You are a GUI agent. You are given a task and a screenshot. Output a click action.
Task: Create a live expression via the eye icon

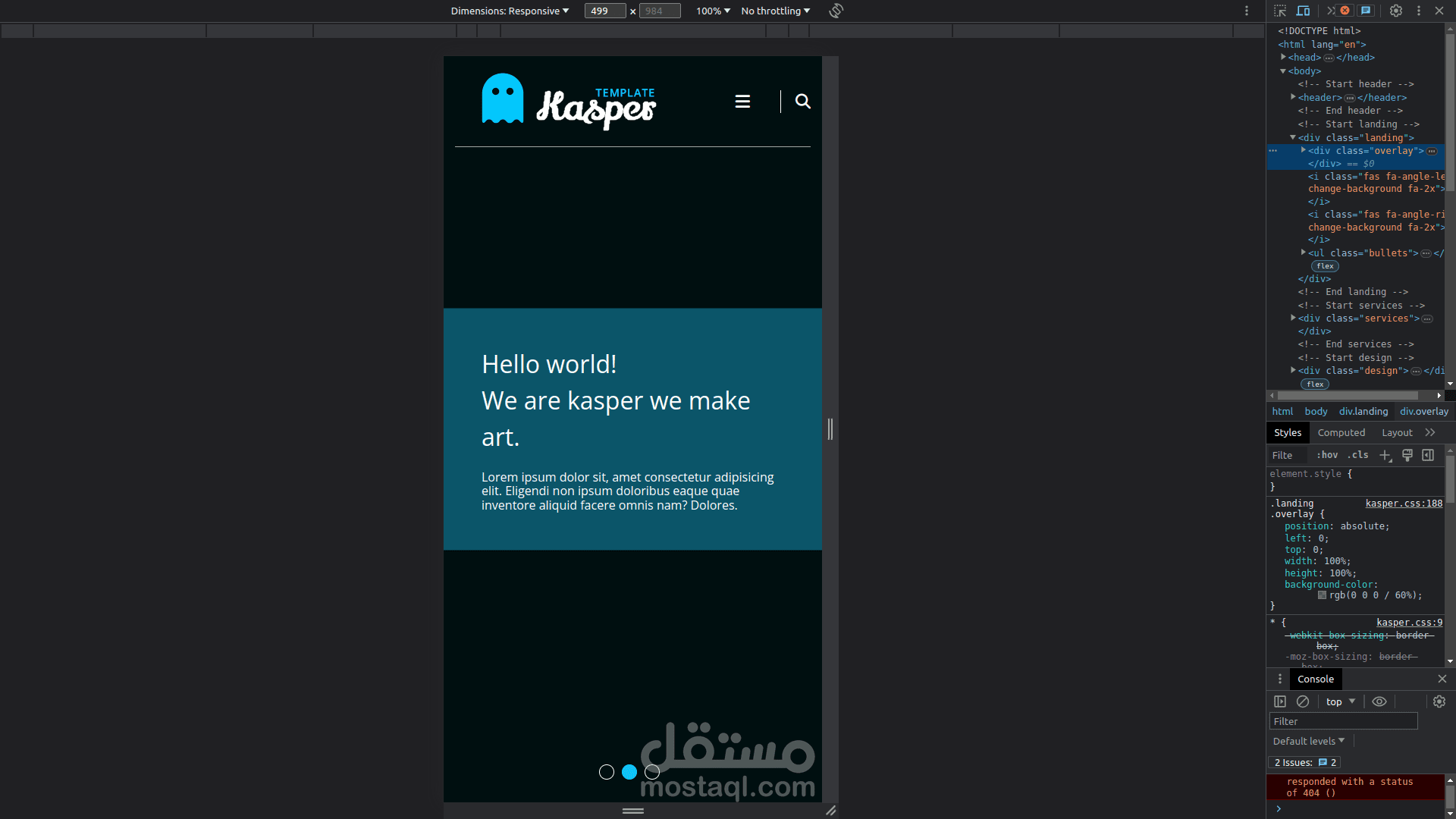tap(1379, 701)
